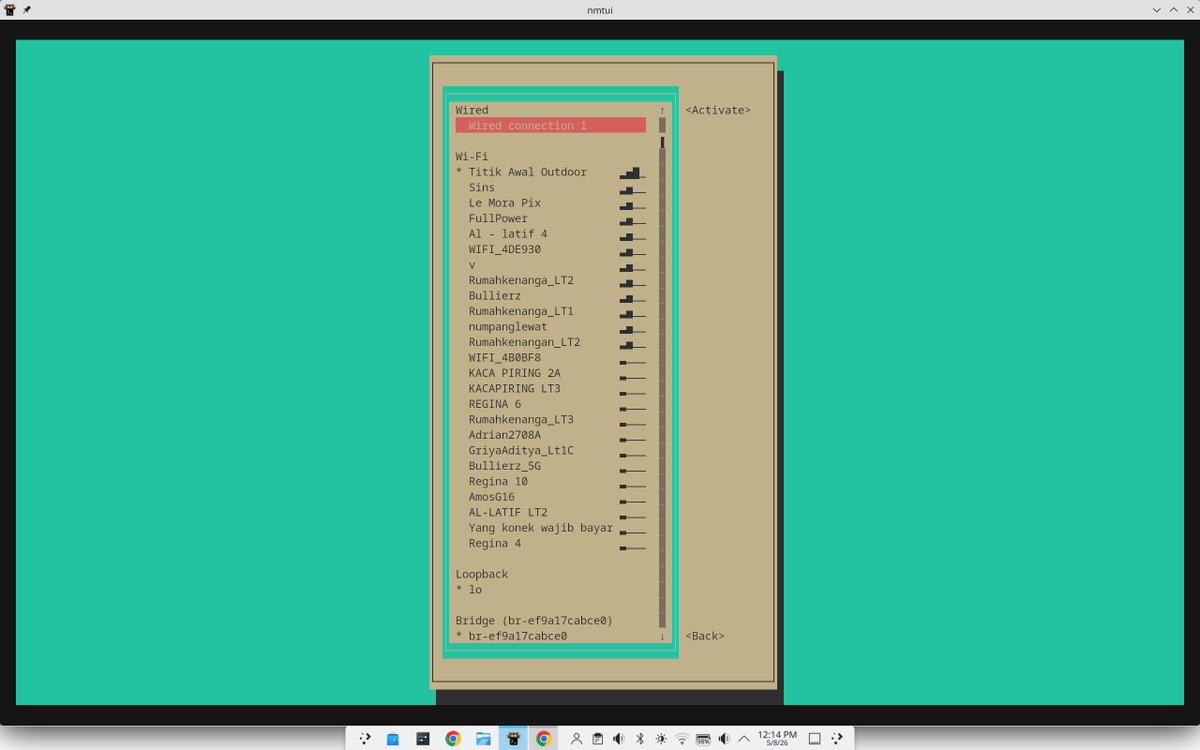Choose AmosG16 network

[550, 497]
